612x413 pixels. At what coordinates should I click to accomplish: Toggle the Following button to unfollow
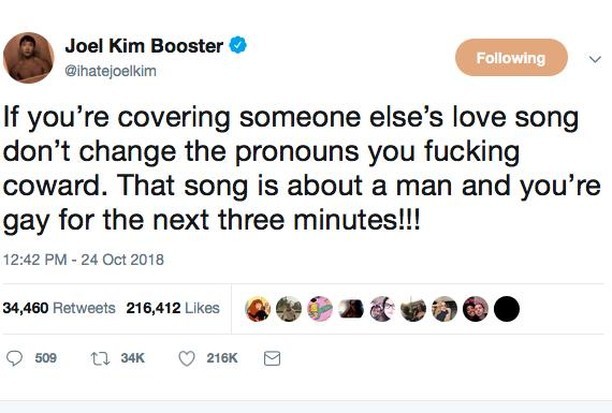(510, 58)
